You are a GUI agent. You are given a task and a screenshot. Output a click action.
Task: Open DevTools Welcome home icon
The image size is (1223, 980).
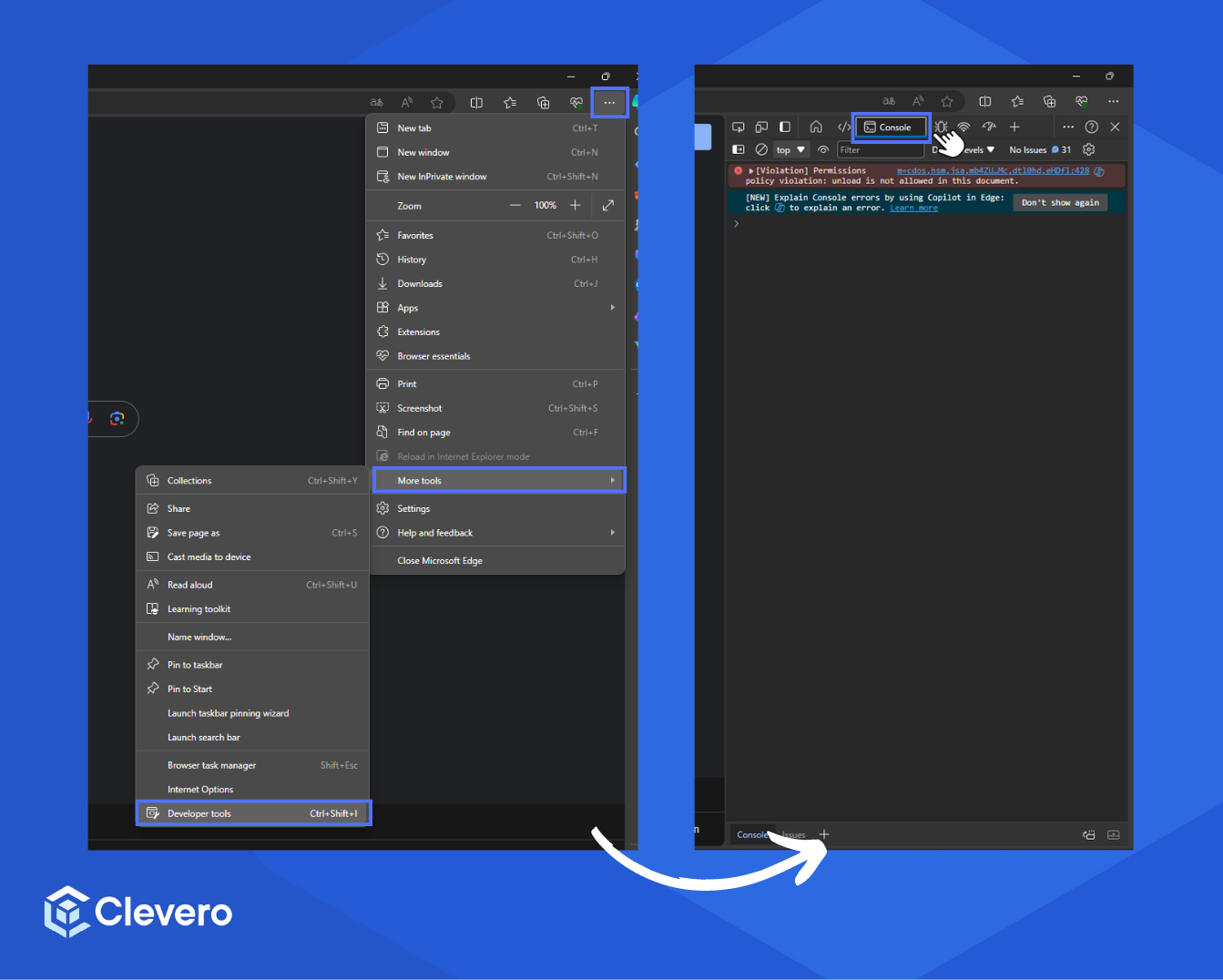(816, 127)
